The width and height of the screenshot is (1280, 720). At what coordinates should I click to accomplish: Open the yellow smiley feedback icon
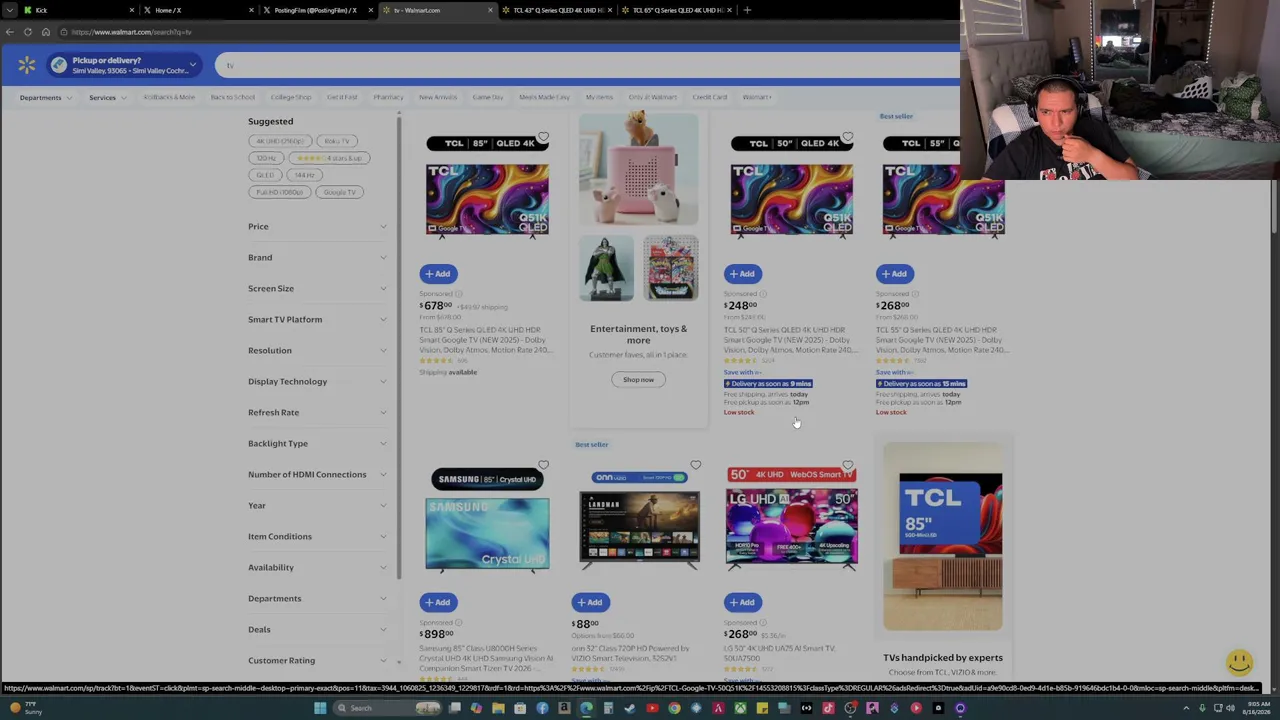click(x=1239, y=662)
